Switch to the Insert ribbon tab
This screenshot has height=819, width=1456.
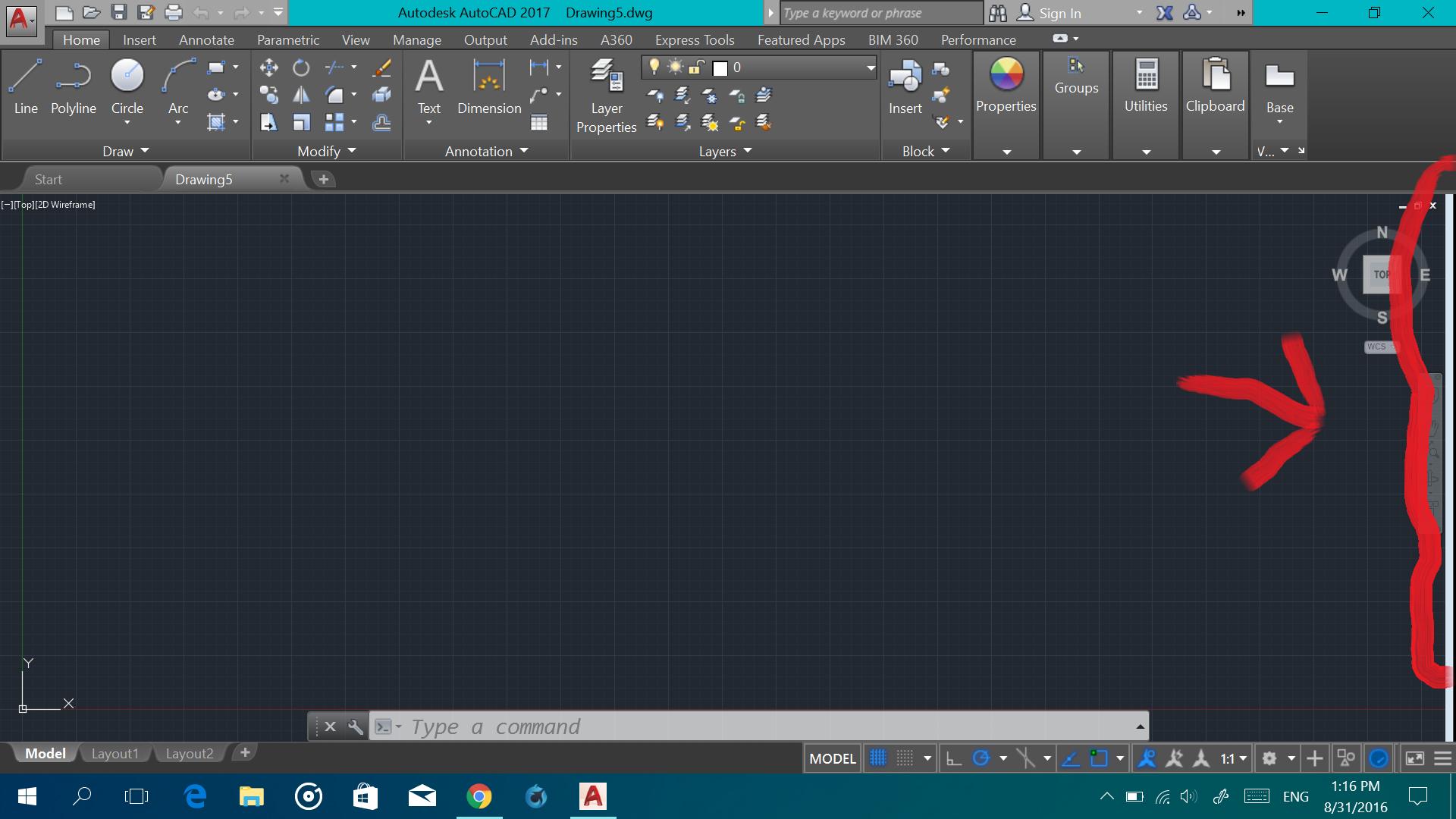click(x=140, y=39)
